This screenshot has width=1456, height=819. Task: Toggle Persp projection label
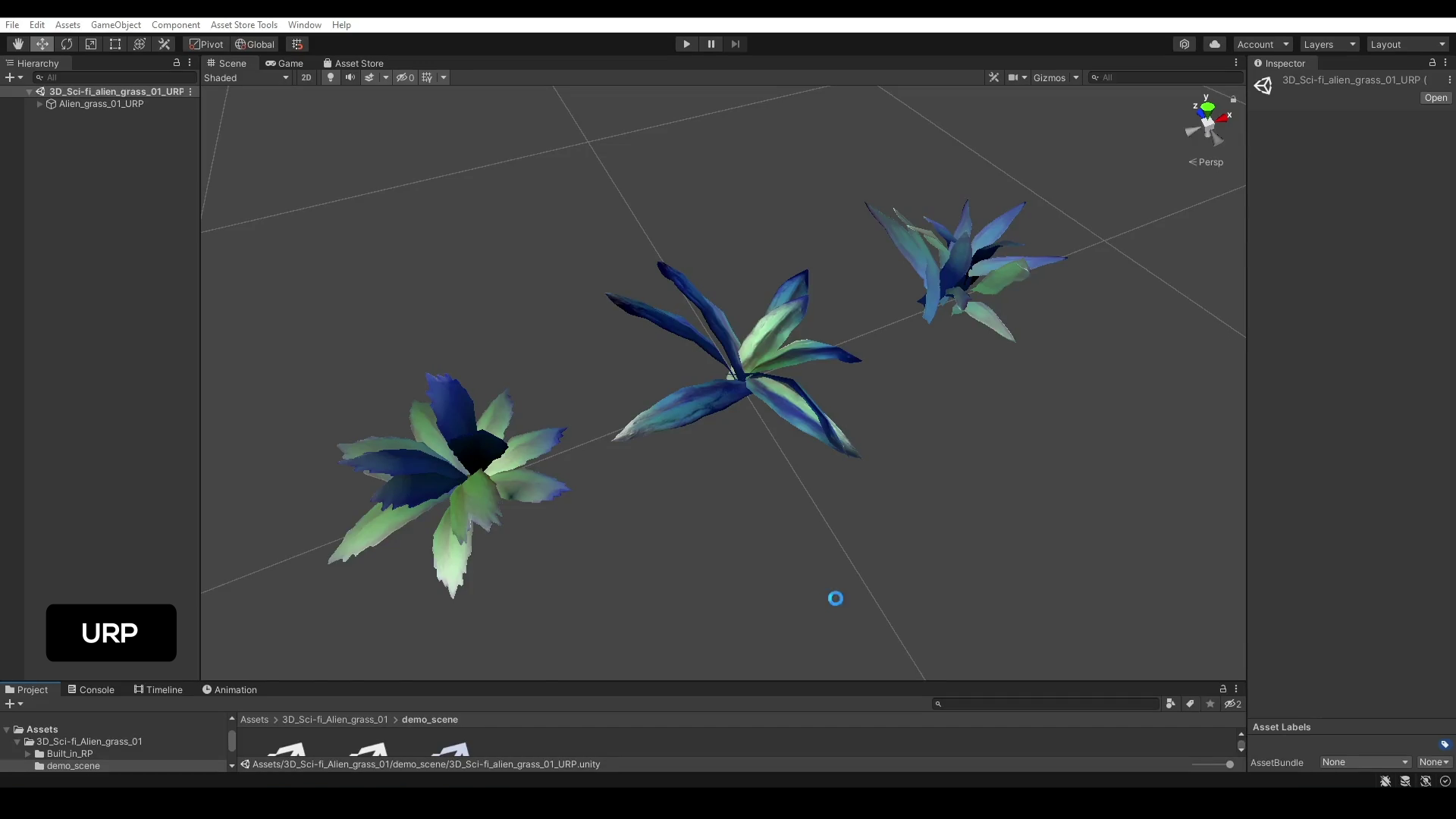[x=1206, y=162]
